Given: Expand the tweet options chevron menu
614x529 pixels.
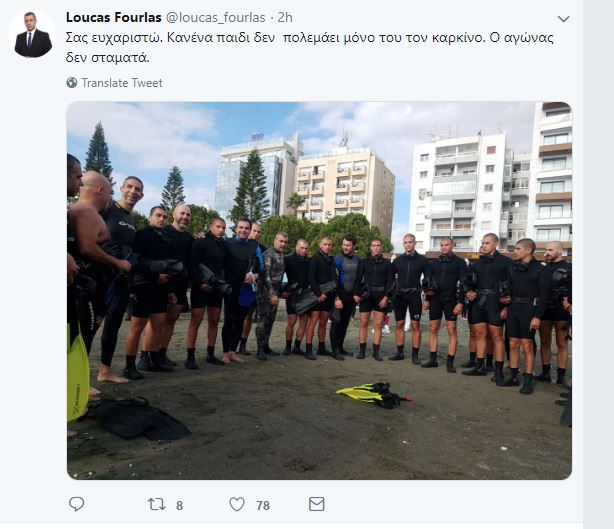Looking at the screenshot, I should [563, 19].
